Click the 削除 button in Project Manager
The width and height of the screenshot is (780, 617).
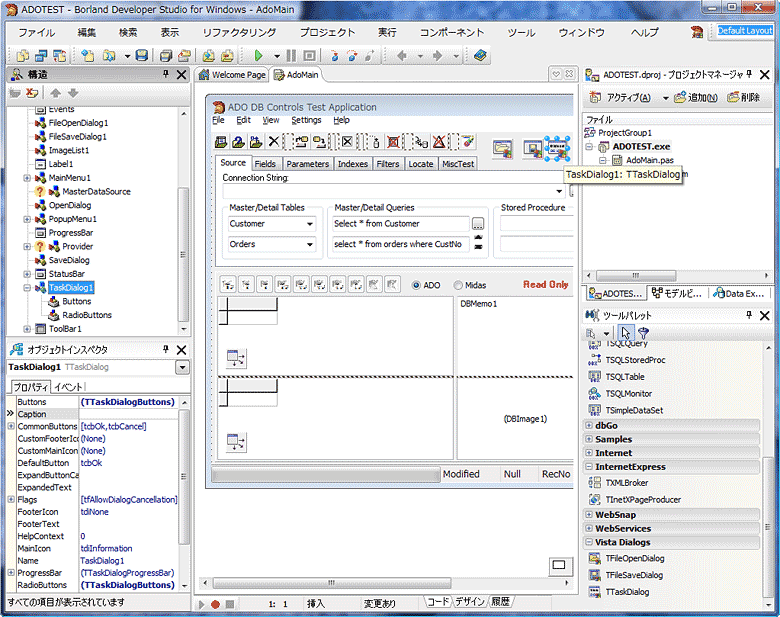744,98
